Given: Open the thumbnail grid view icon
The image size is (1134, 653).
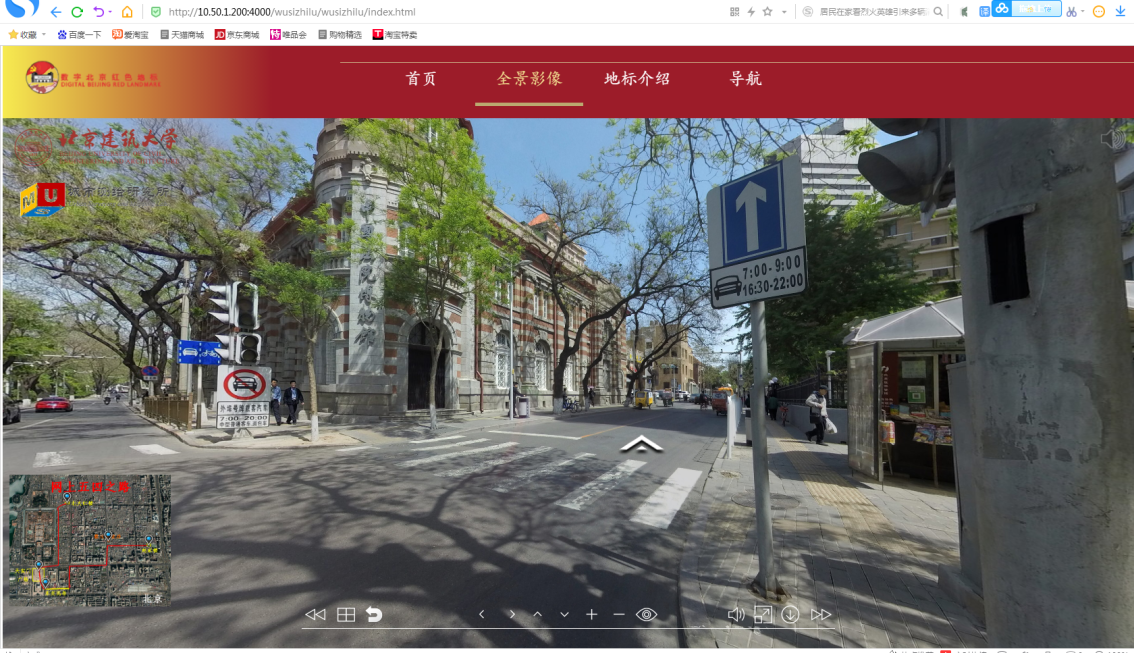Looking at the screenshot, I should click(345, 614).
